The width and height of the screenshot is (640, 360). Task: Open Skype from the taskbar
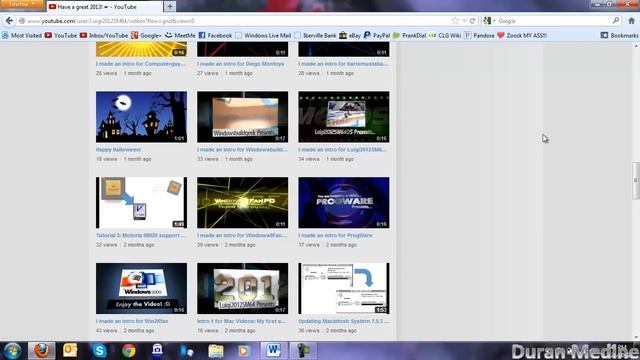[x=99, y=351]
